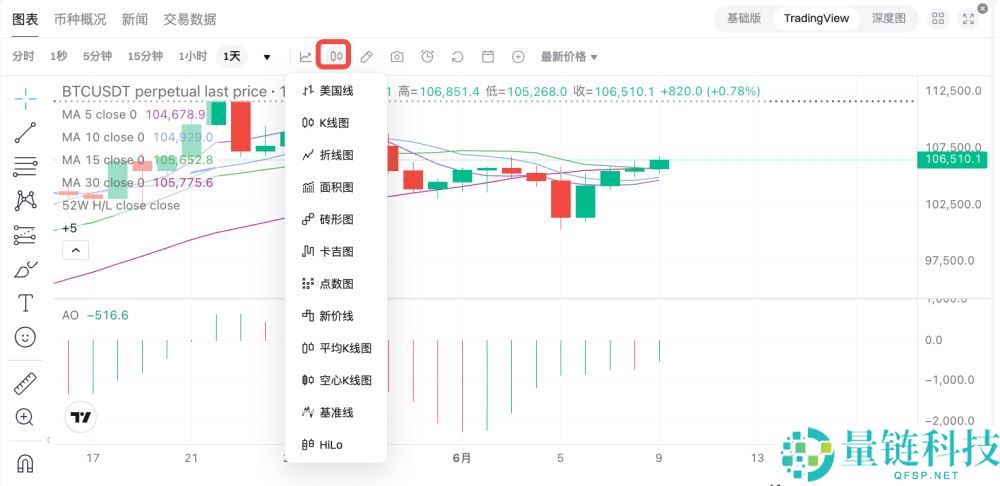Expand the +5 hidden indicators

tap(70, 228)
